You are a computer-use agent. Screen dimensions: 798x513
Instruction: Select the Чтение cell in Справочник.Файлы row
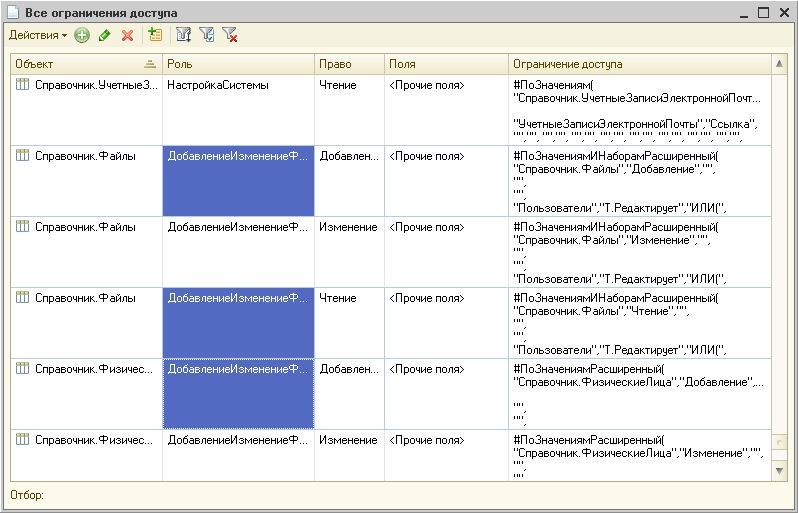(x=349, y=323)
